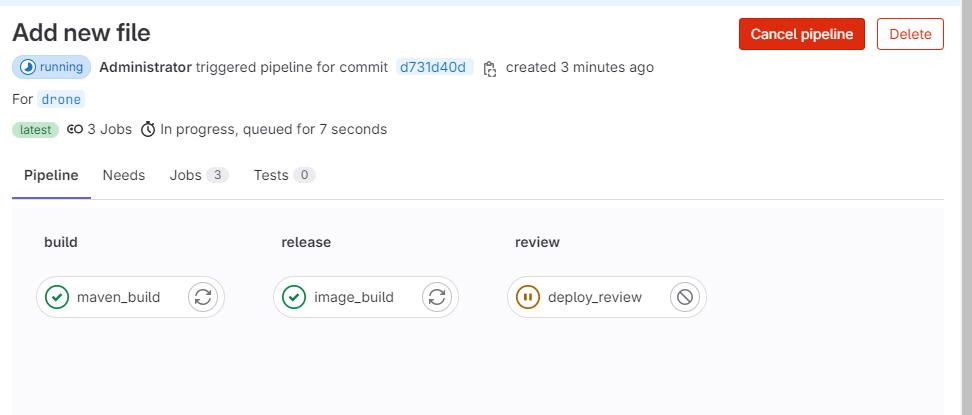
Task: Click maven_build passed status icon
Action: (57, 297)
